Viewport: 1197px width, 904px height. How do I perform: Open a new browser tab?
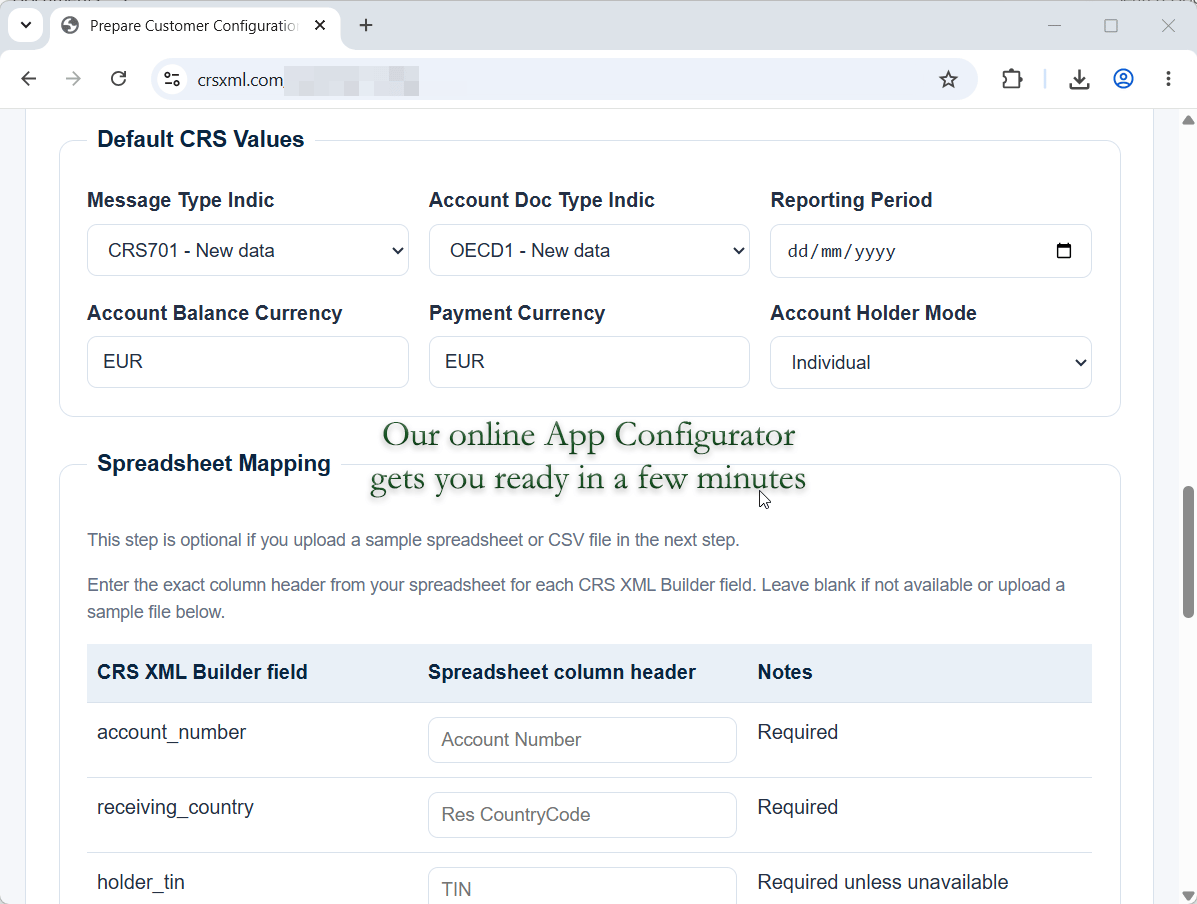click(x=366, y=25)
